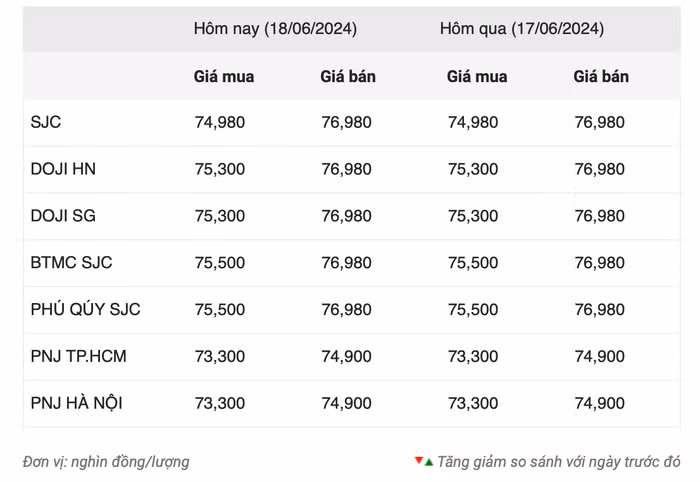Viewport: 700px width, 482px height.
Task: Click the 'Tăng giảm so sánh với ngày trước đó' legend text
Action: click(x=559, y=462)
